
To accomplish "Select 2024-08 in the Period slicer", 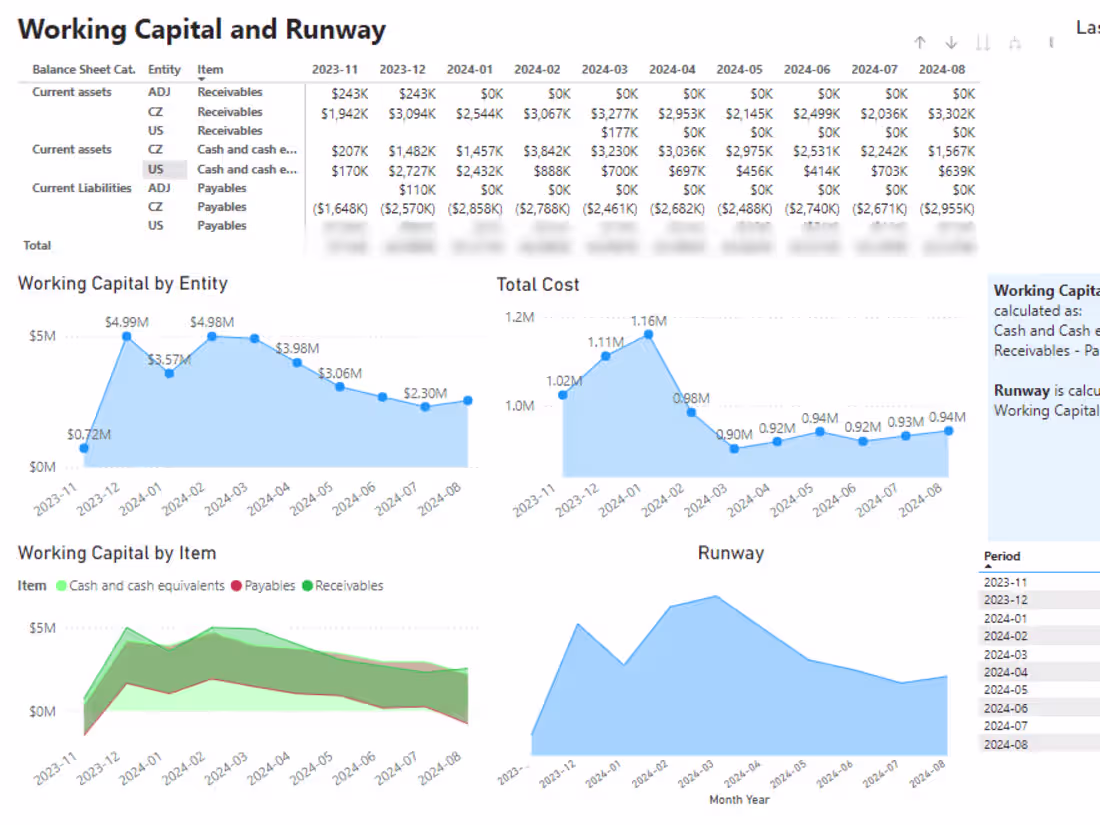I will pos(1005,743).
